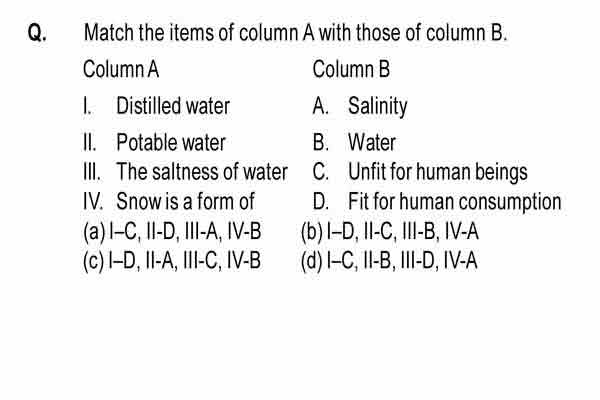
Task: Click 'Unfit for human beings' entry
Action: pos(438,172)
